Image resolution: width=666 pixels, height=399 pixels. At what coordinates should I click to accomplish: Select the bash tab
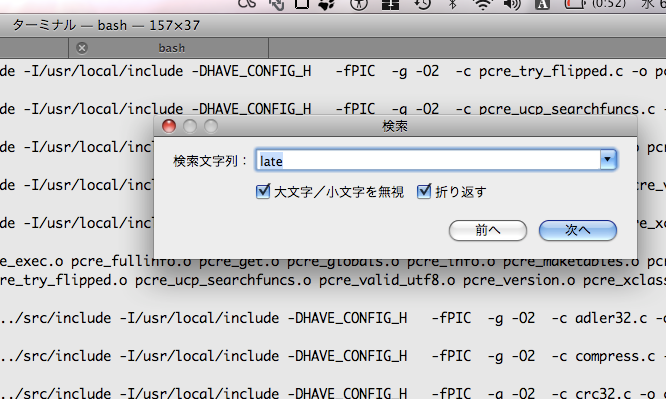click(168, 48)
